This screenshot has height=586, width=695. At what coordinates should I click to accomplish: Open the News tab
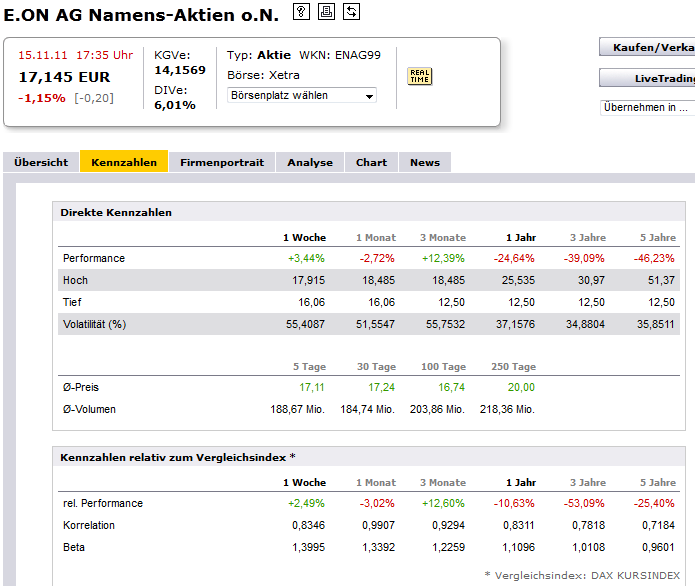click(425, 162)
